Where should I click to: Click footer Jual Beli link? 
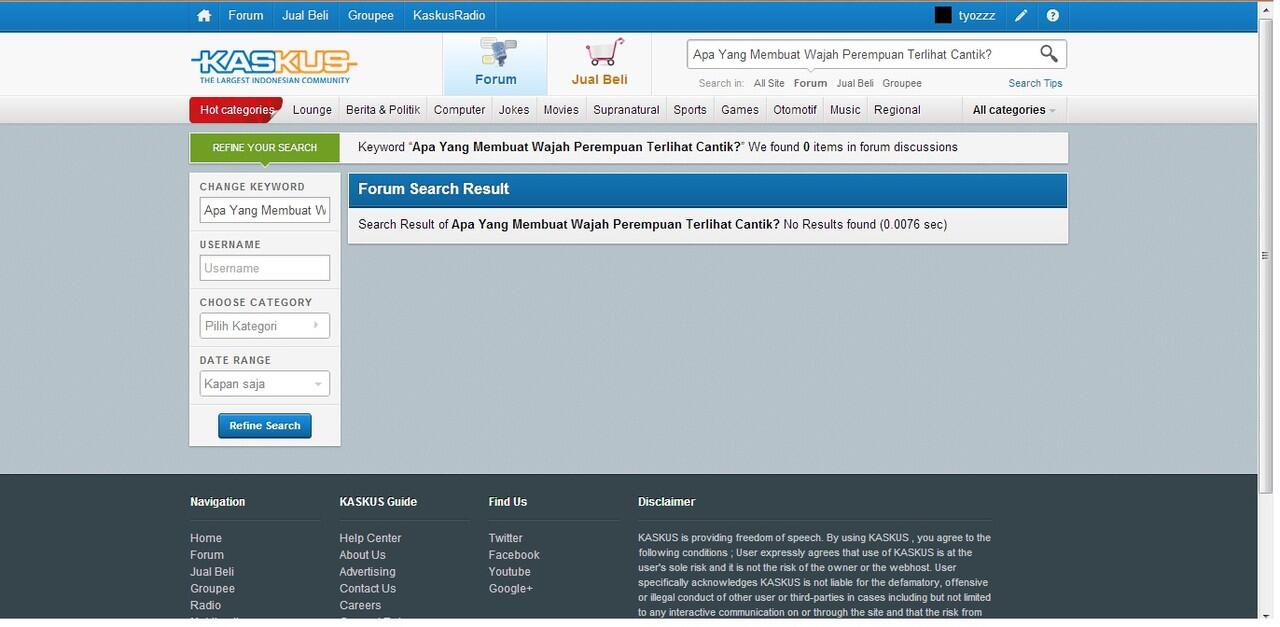[x=212, y=572]
